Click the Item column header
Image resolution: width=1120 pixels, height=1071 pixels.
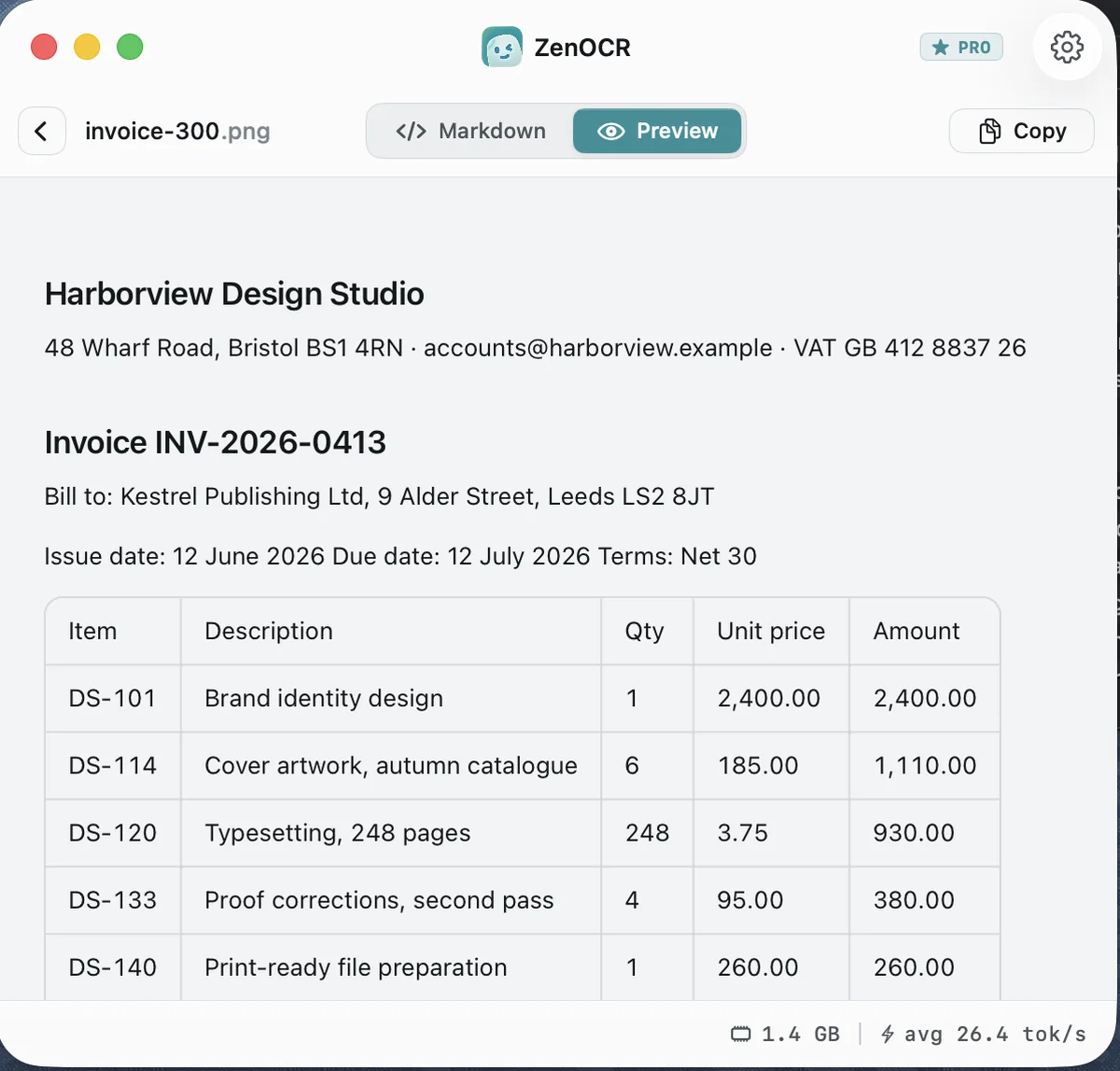113,632
